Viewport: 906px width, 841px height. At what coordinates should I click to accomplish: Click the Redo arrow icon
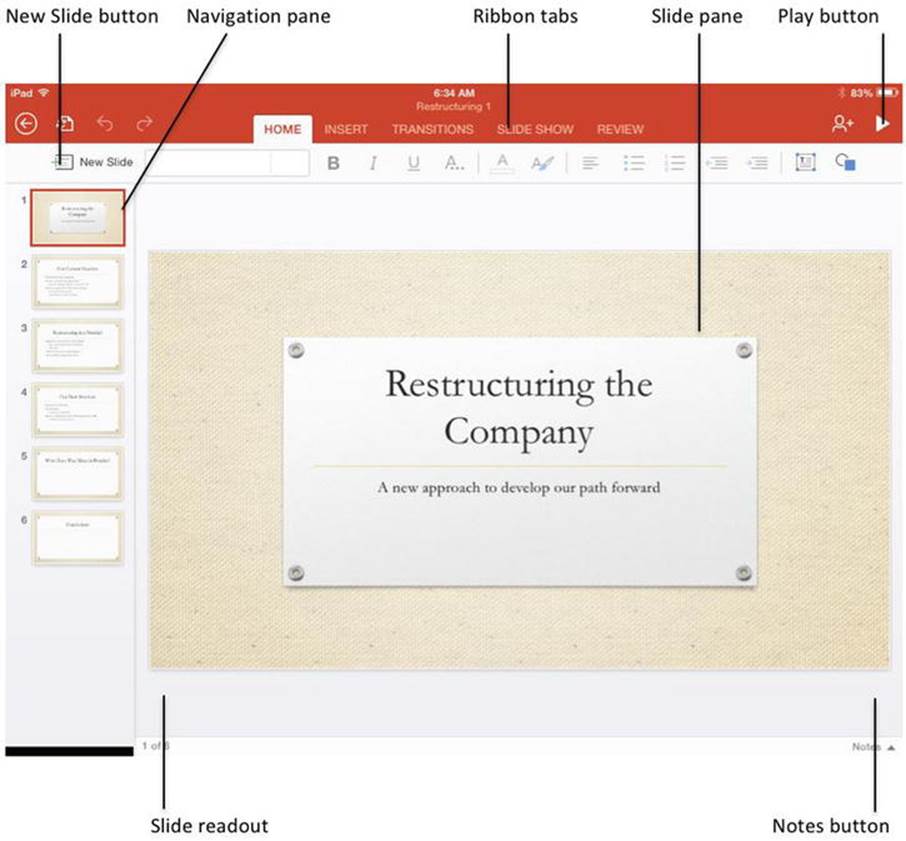[x=144, y=123]
